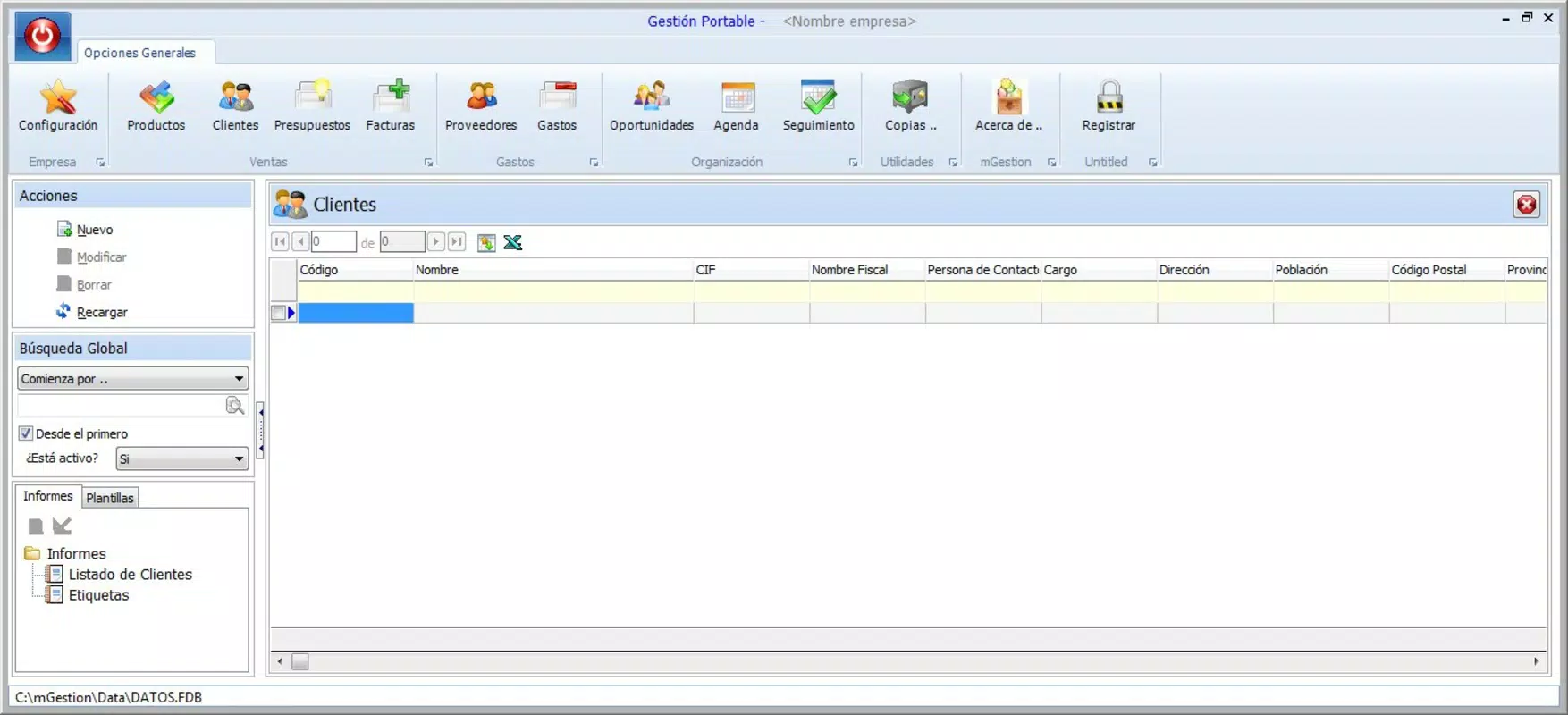
Task: Expand the Organización group launcher
Action: tap(853, 163)
